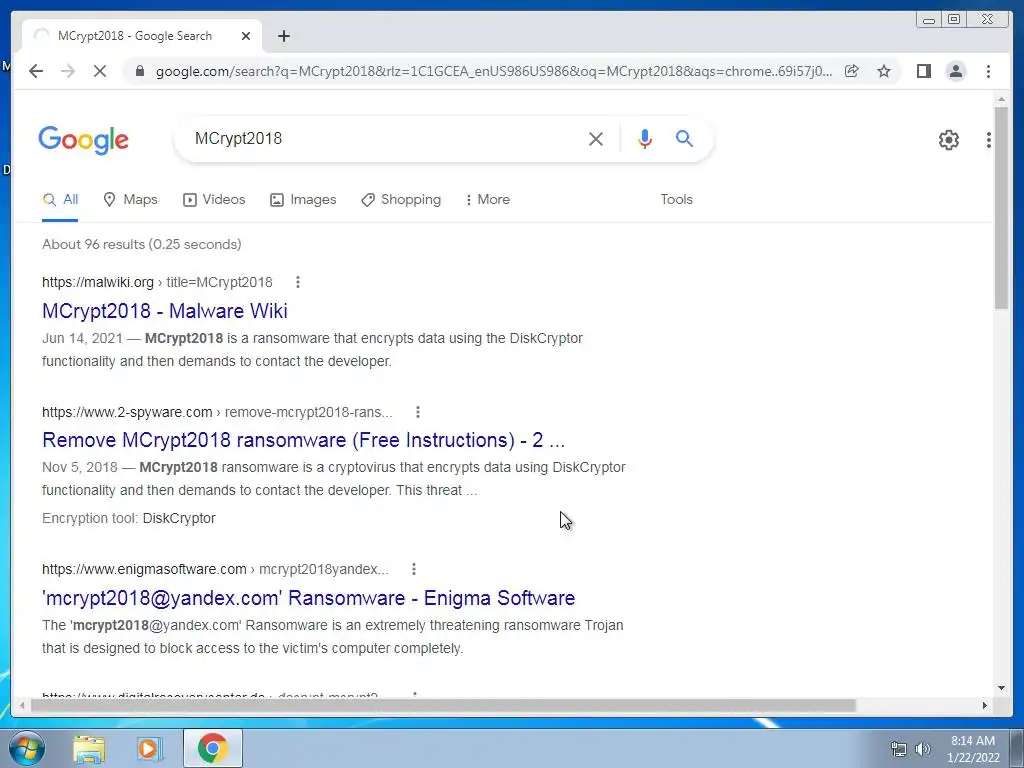Stop loading the page
This screenshot has height=768, width=1024.
(100, 71)
